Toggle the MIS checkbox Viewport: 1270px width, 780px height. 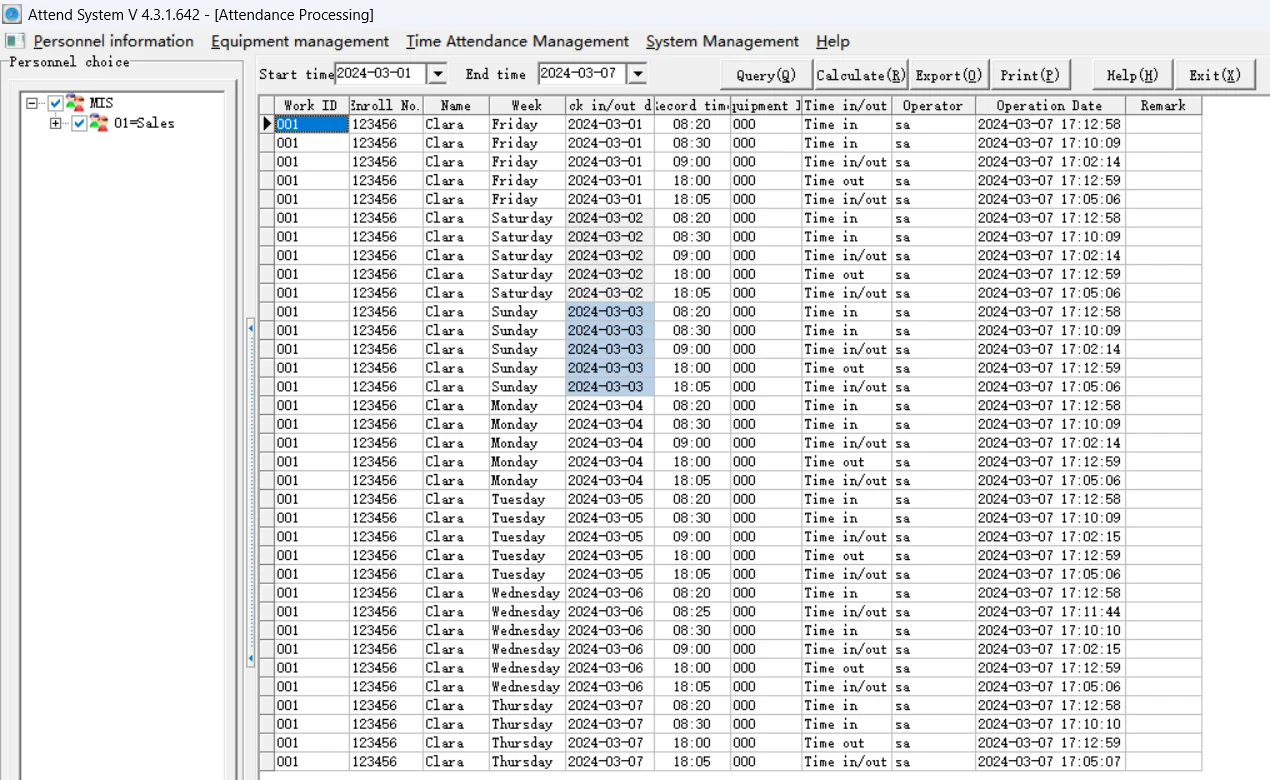[56, 103]
